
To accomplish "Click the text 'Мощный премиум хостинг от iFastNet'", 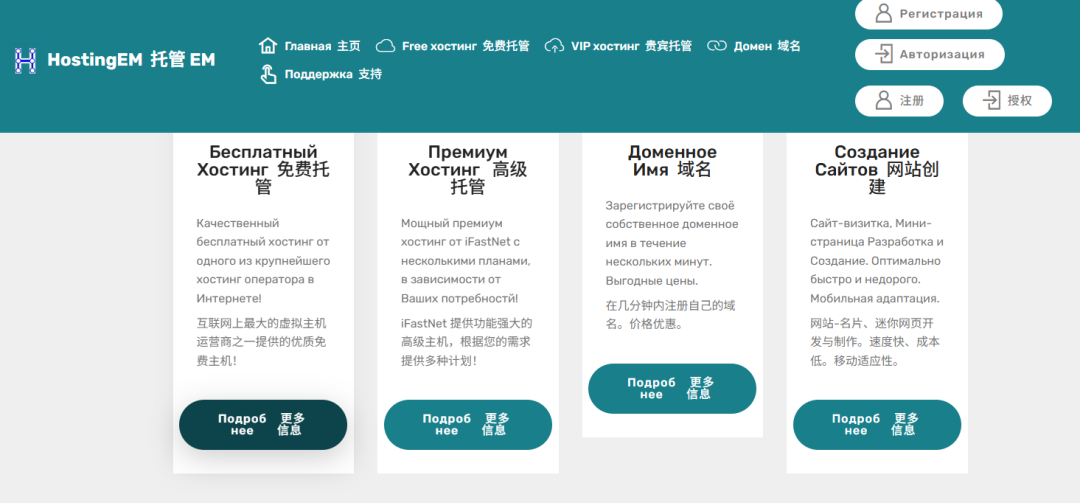I will point(466,261).
